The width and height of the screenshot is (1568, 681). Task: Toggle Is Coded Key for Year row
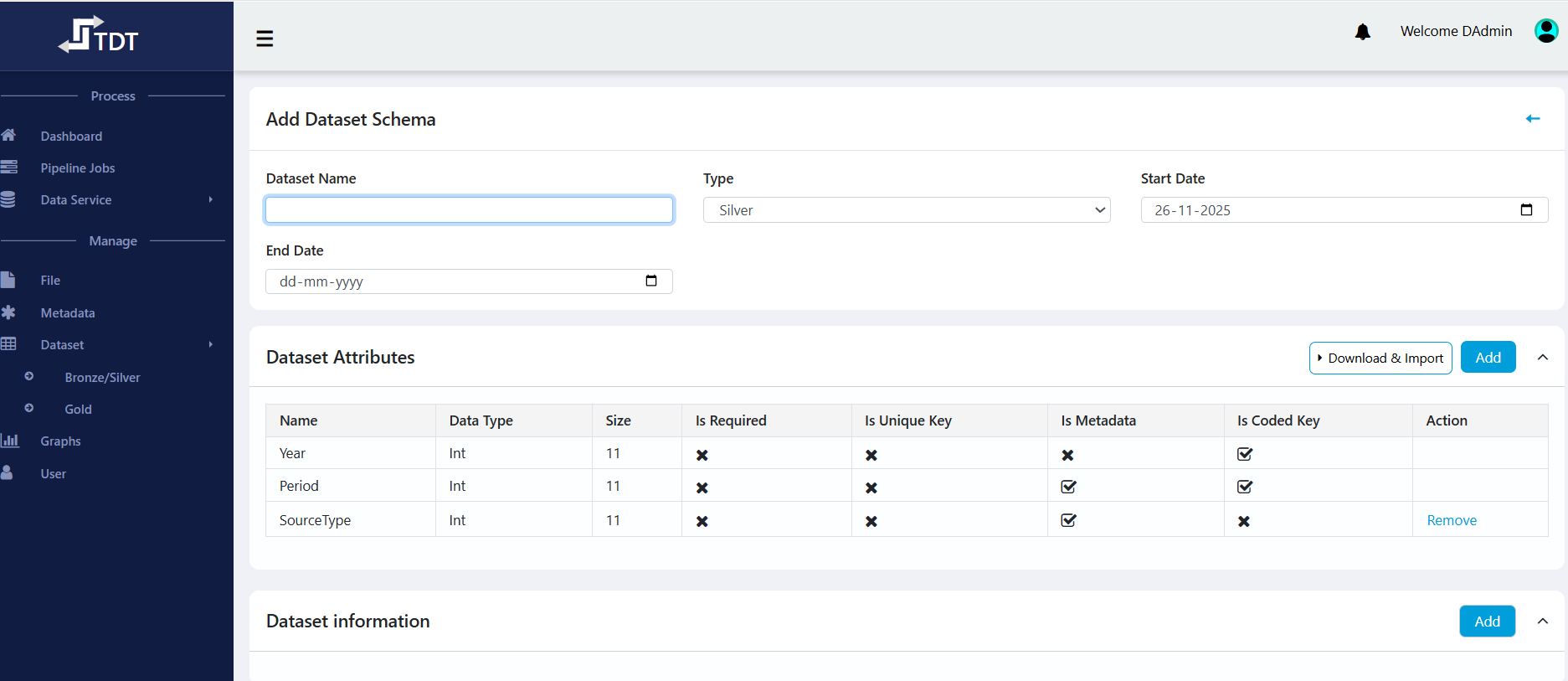(1244, 454)
